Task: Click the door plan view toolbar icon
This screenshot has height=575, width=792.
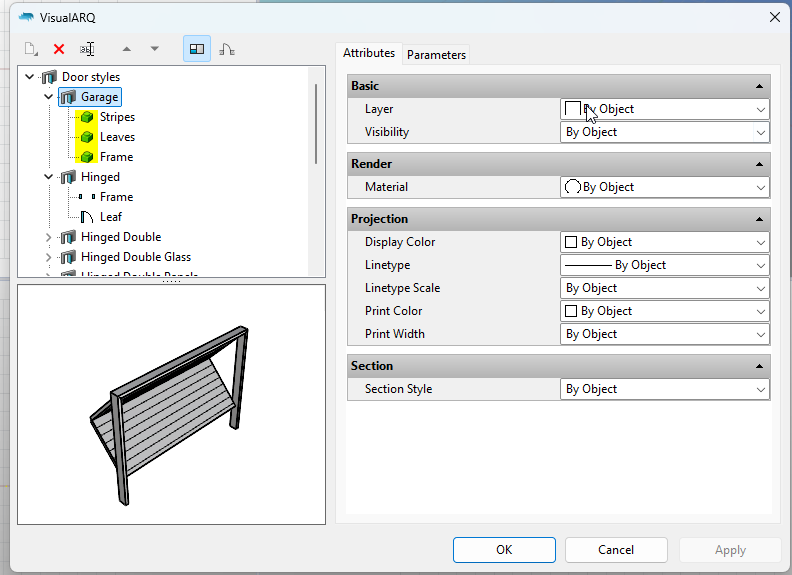Action: 227,49
